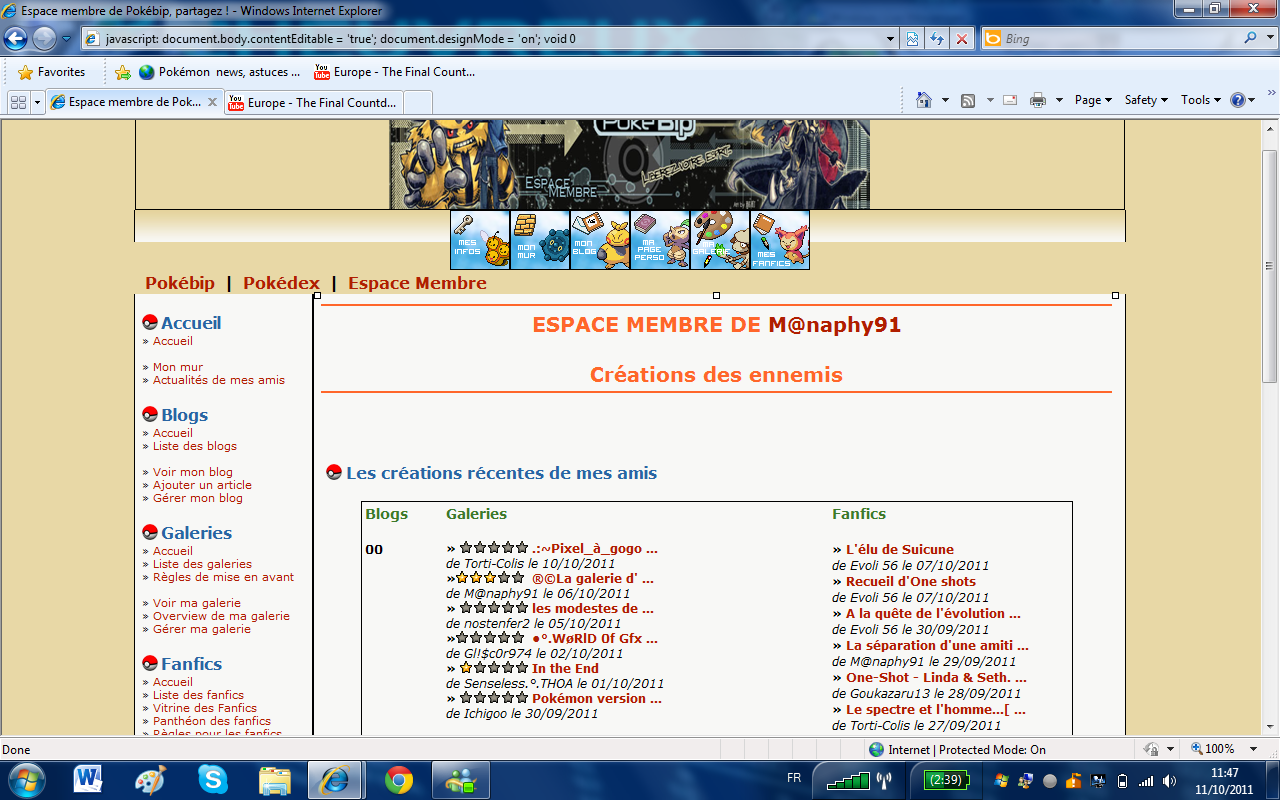Open Ajouter un article link
This screenshot has height=800, width=1280.
point(202,485)
